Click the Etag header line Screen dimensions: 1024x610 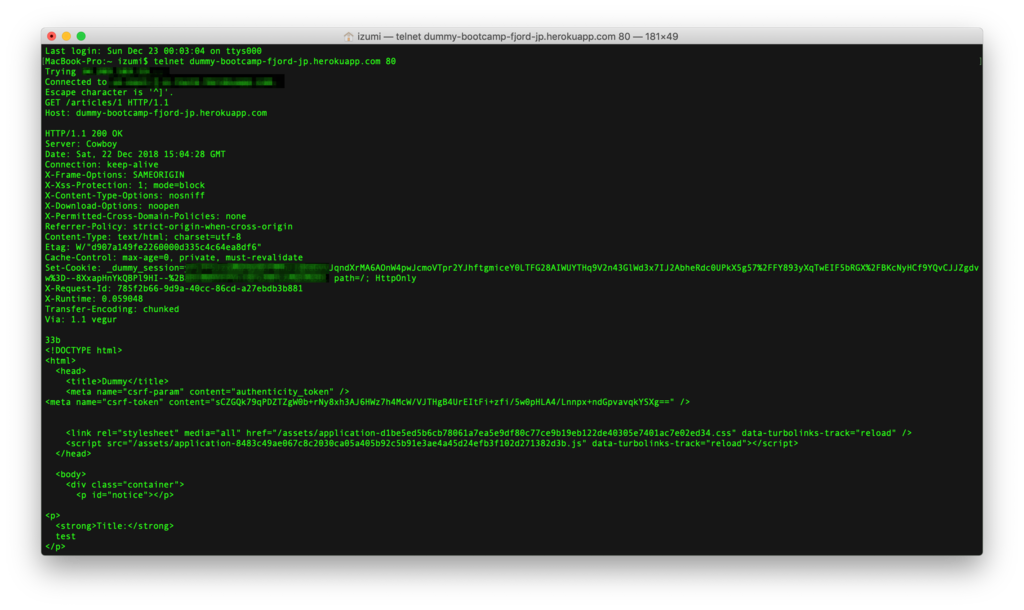153,248
